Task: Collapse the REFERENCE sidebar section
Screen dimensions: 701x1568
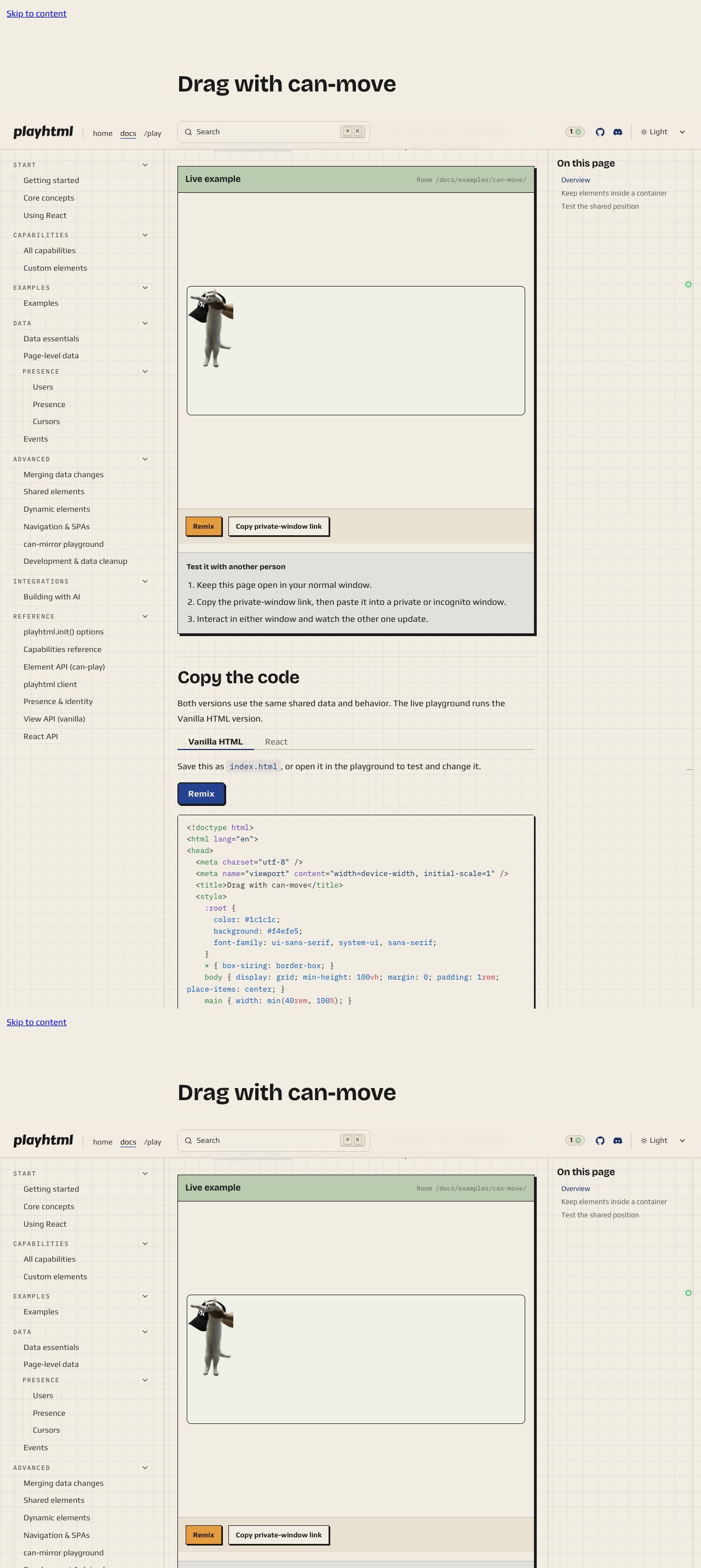Action: point(145,616)
